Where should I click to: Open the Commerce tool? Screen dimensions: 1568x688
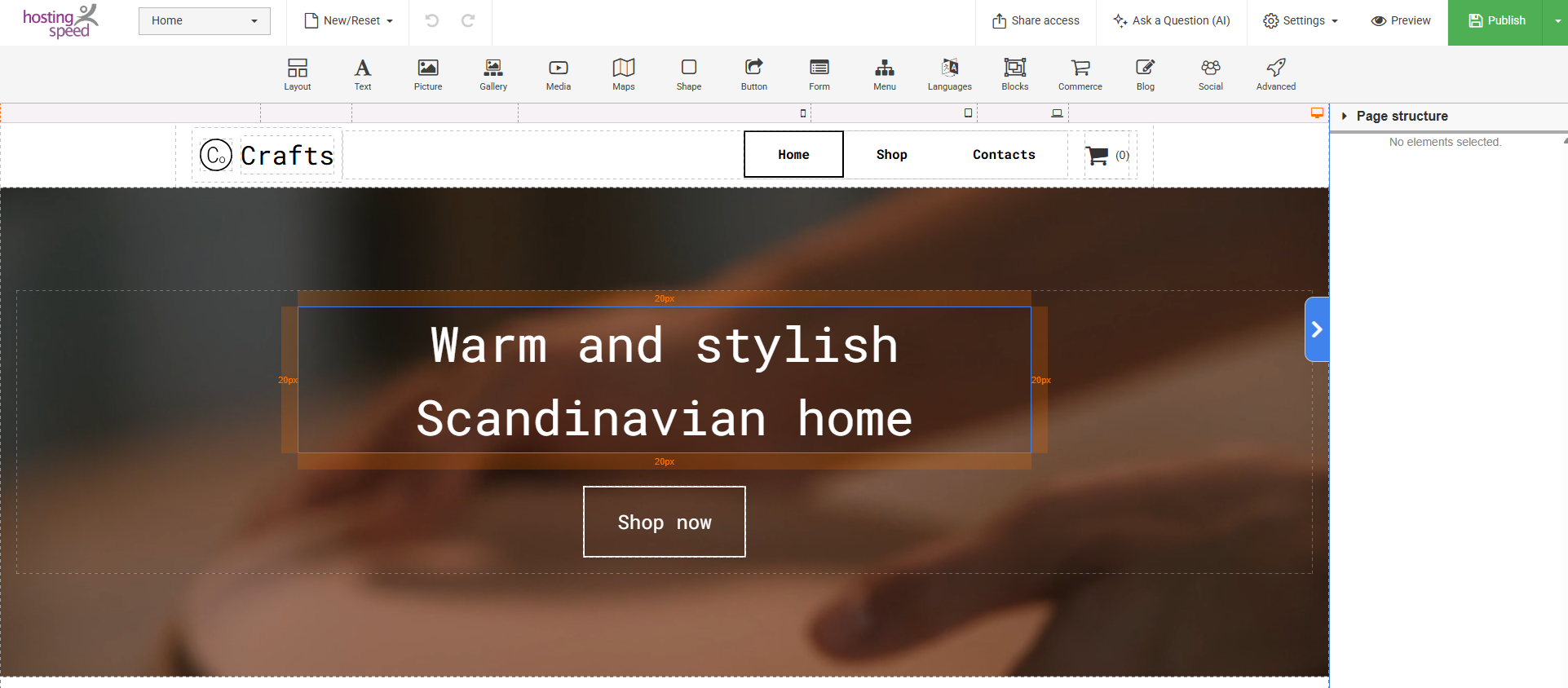point(1080,74)
